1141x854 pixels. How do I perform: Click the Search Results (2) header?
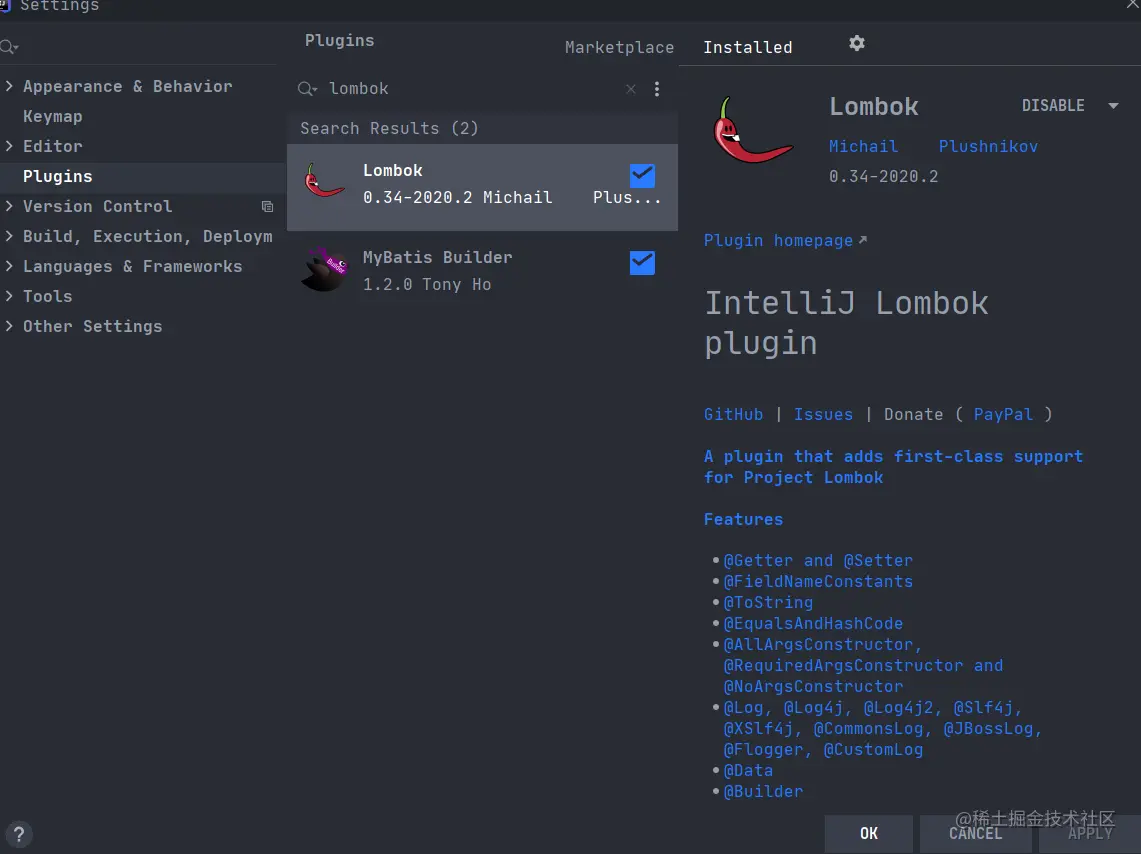389,129
